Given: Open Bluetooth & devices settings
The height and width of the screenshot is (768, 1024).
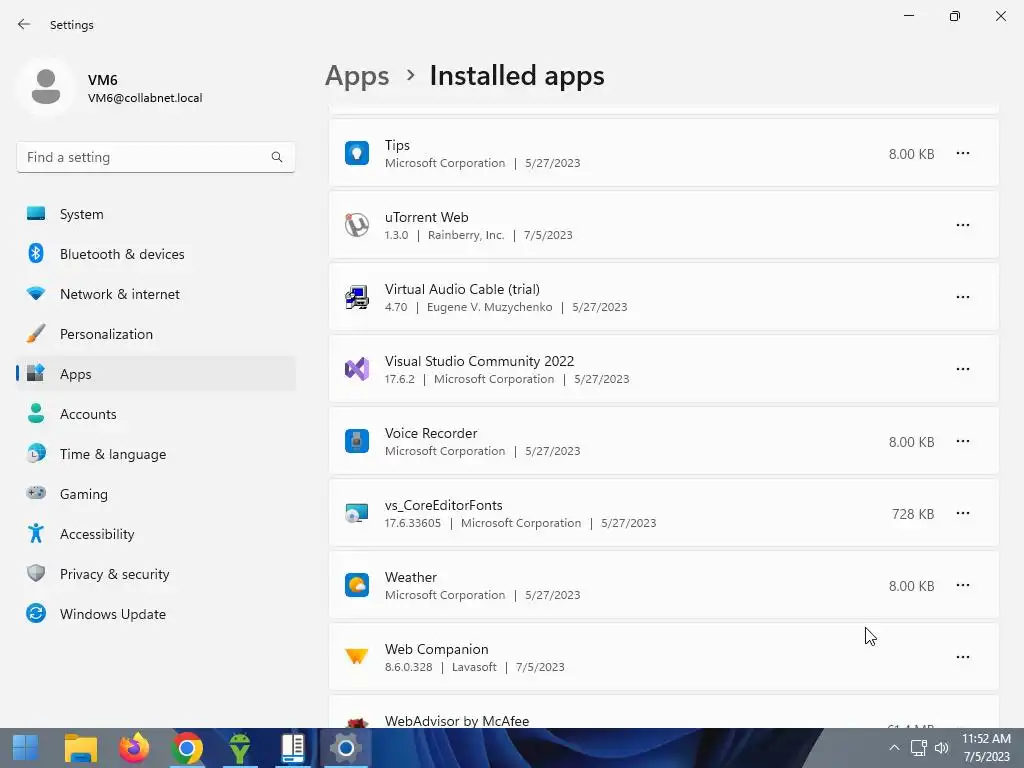Looking at the screenshot, I should pyautogui.click(x=156, y=254).
